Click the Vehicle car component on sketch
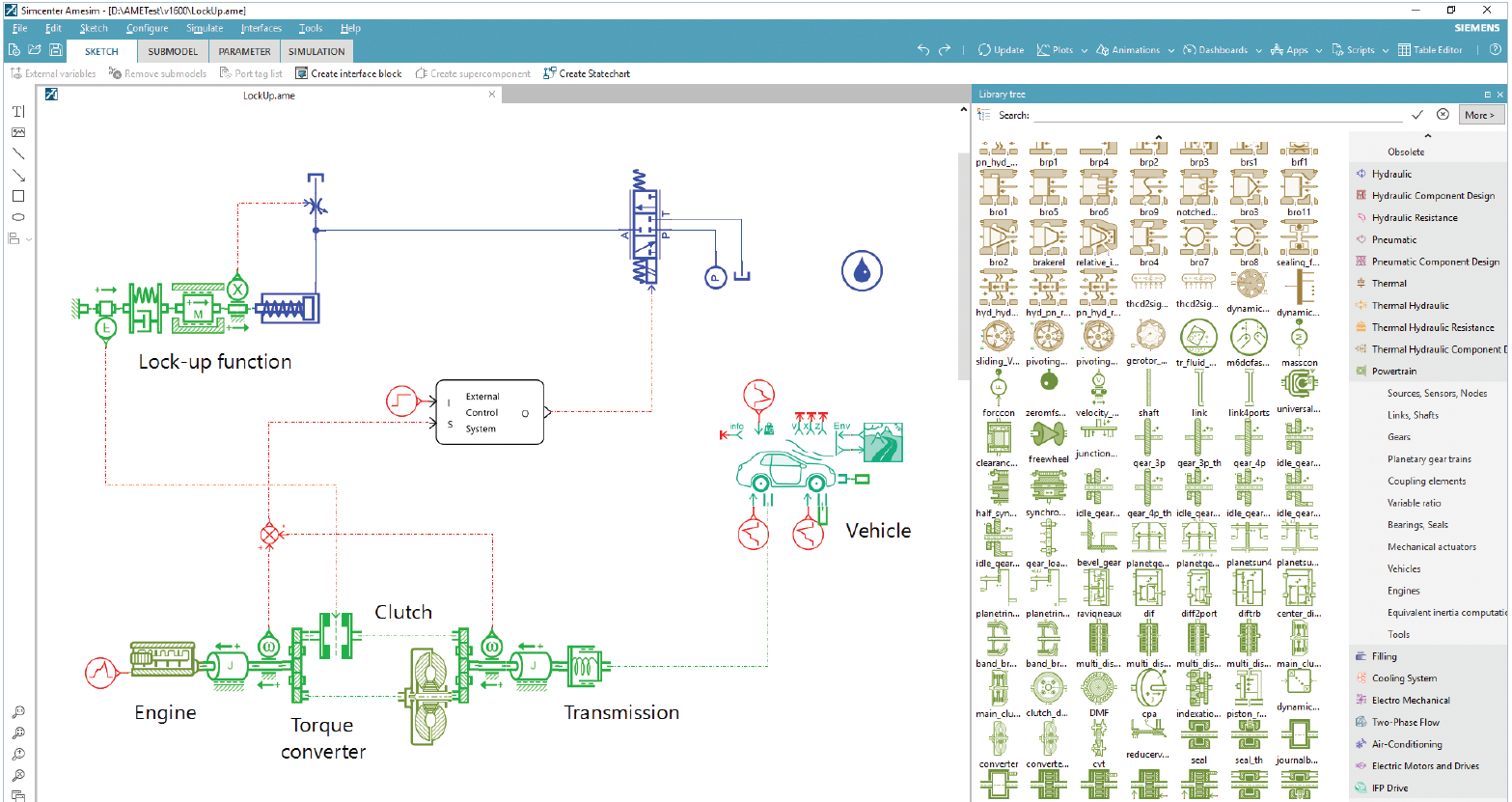 click(787, 473)
